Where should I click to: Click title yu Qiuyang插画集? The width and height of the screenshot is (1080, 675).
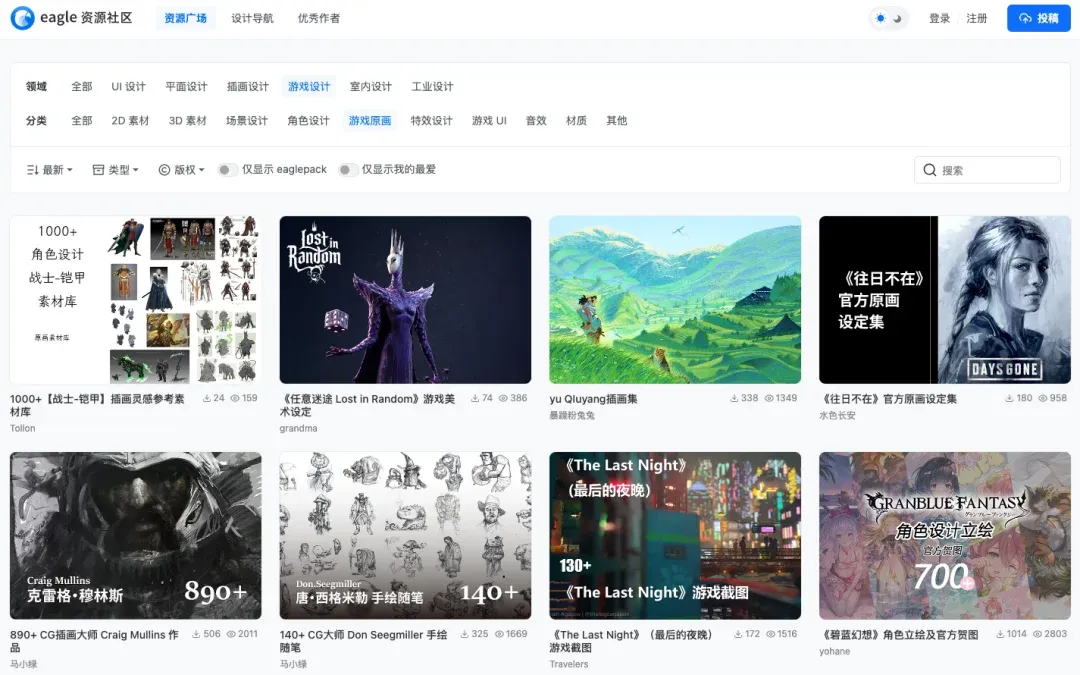coord(593,399)
